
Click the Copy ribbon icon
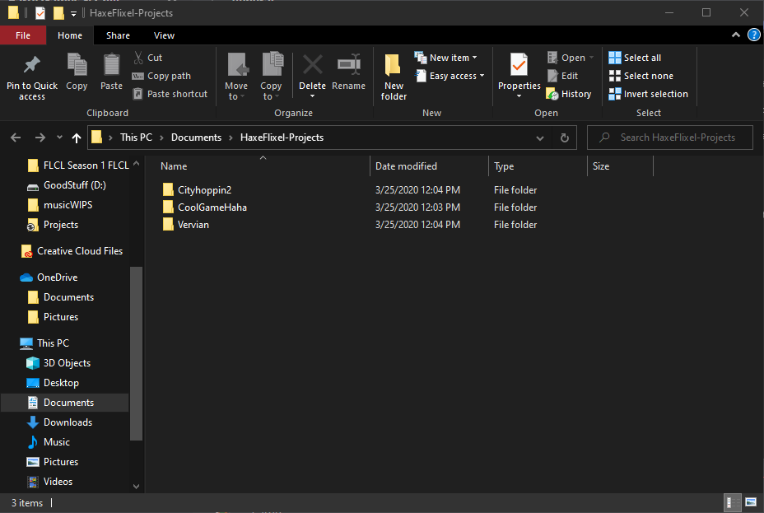tap(76, 65)
